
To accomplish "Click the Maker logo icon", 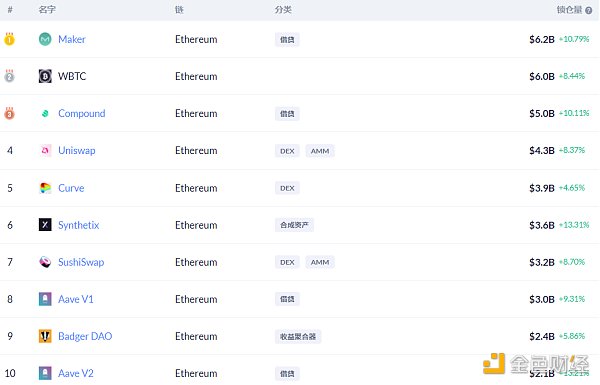I will point(45,39).
